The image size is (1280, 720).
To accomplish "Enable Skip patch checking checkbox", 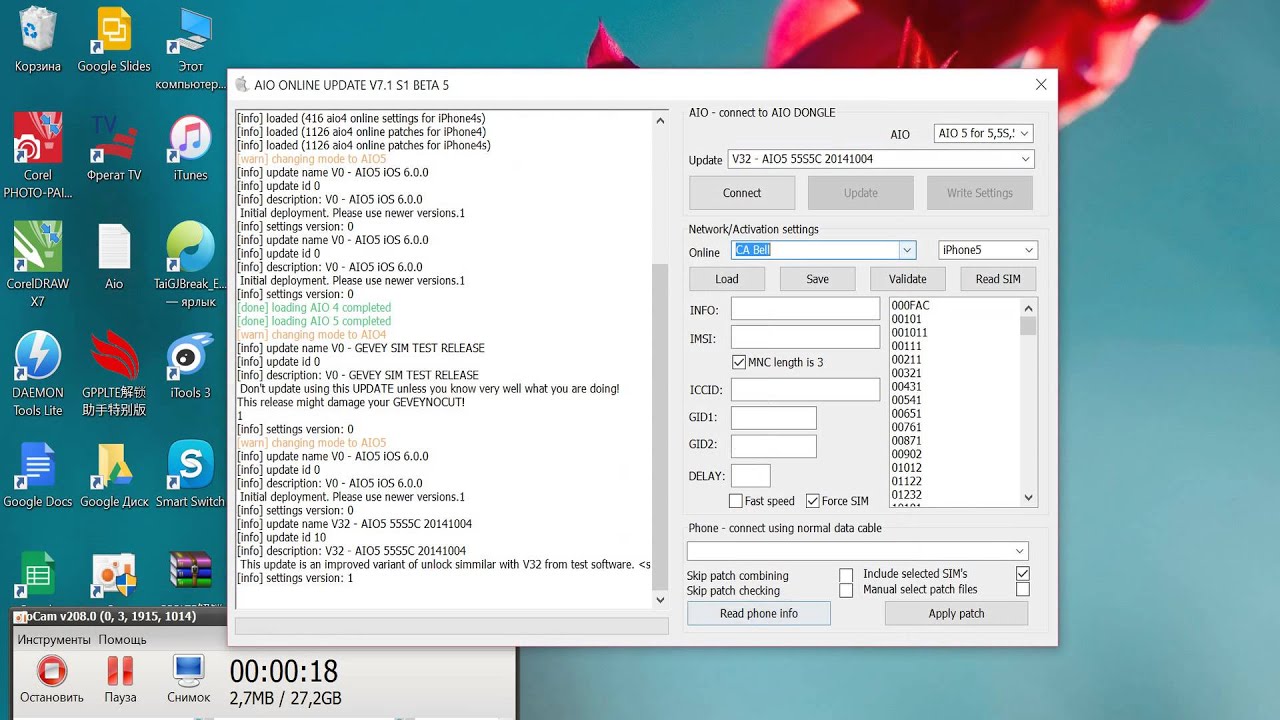I will 846,591.
